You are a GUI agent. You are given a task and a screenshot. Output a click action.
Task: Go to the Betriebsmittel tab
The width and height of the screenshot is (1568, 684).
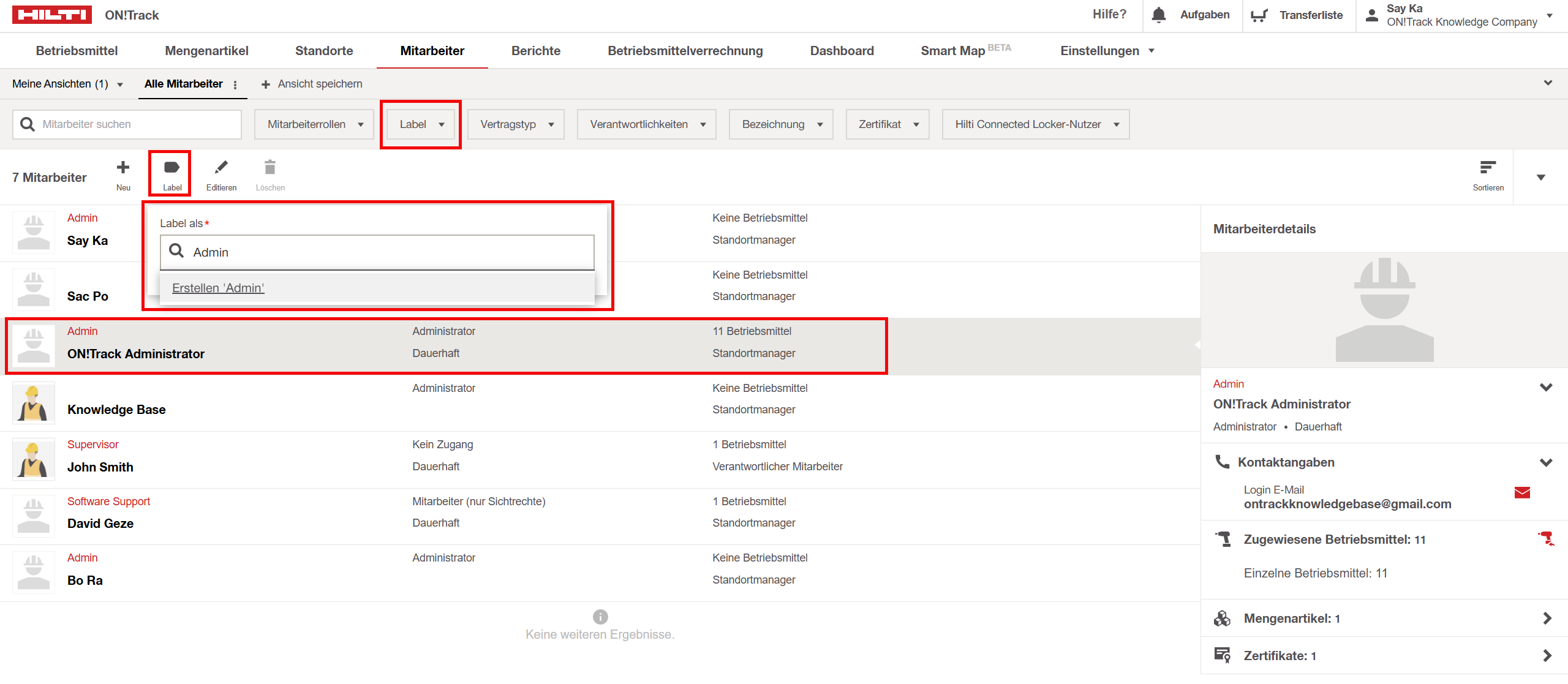point(77,51)
